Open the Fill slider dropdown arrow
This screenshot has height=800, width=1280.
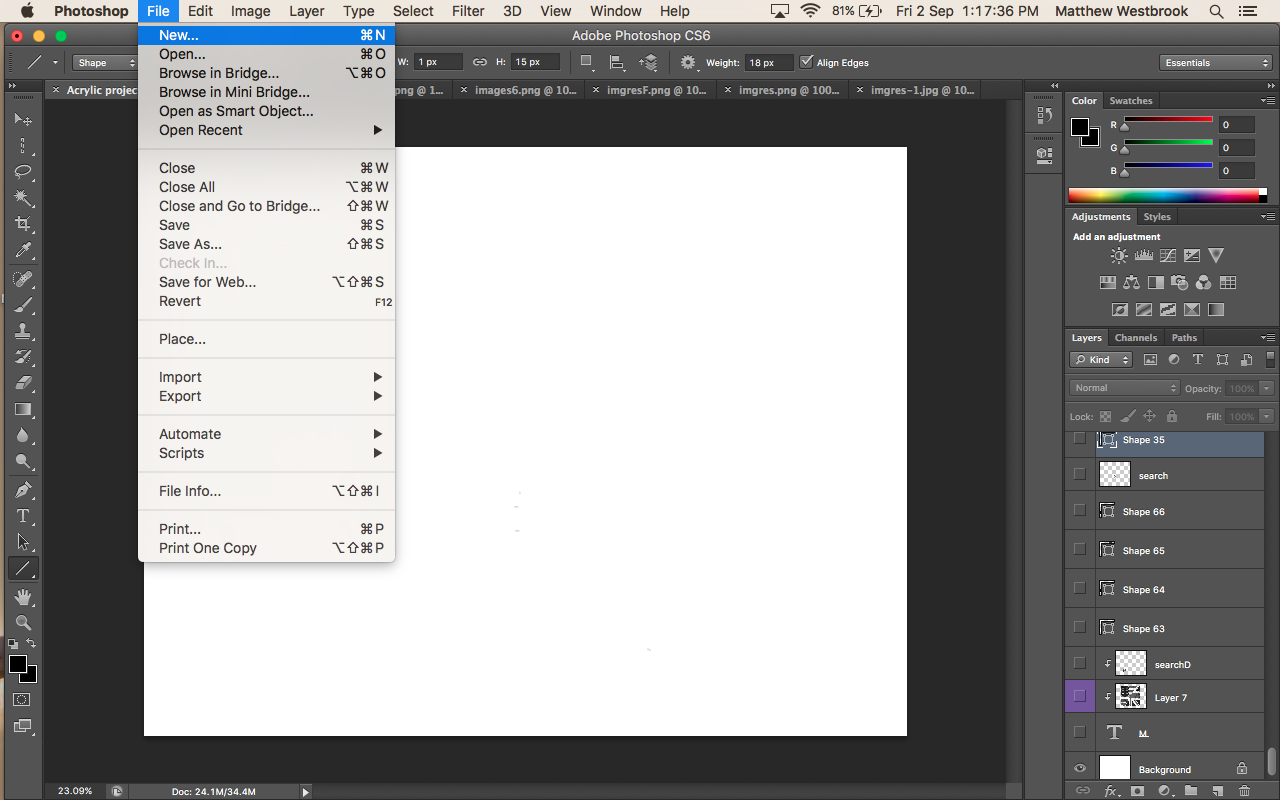pos(1267,416)
